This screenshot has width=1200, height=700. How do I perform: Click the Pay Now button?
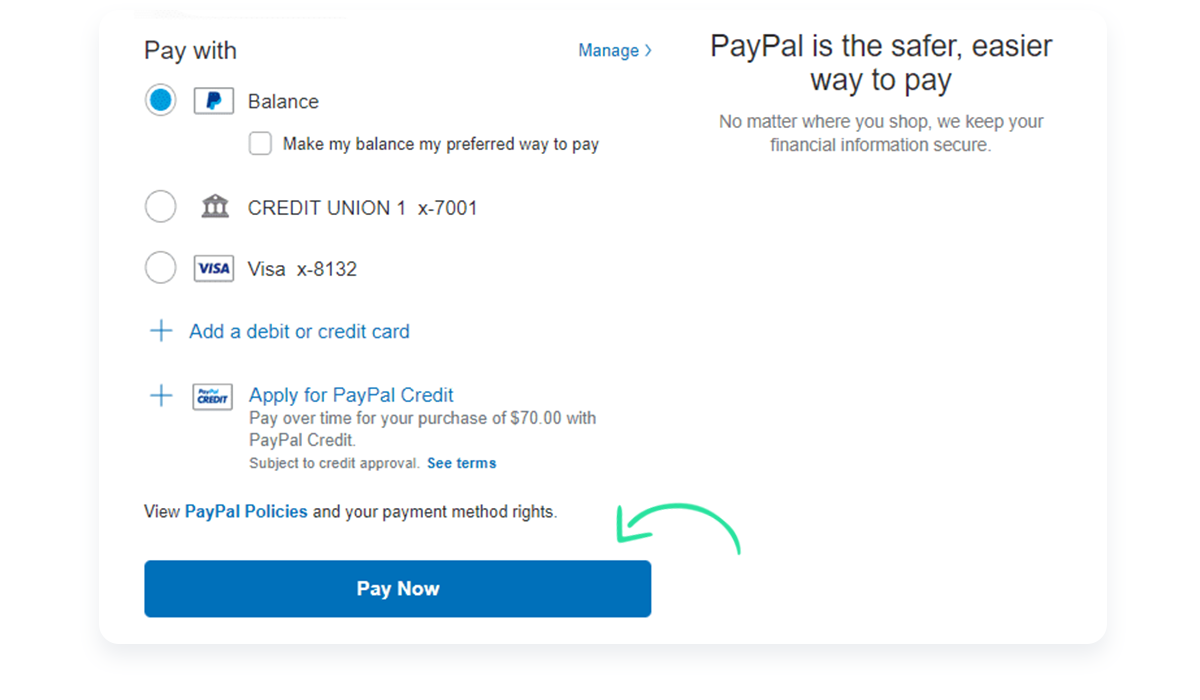398,588
